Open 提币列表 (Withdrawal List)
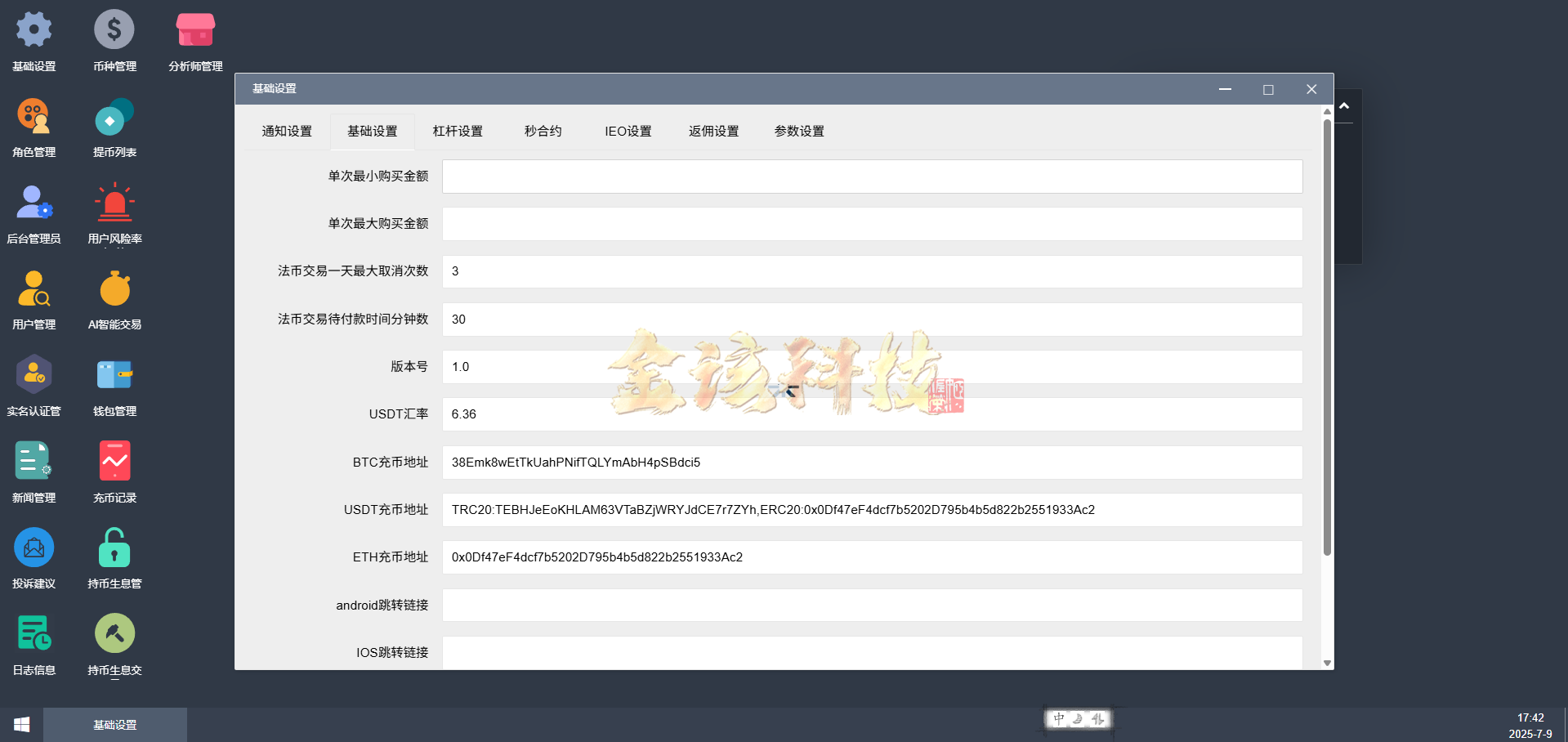 point(114,127)
